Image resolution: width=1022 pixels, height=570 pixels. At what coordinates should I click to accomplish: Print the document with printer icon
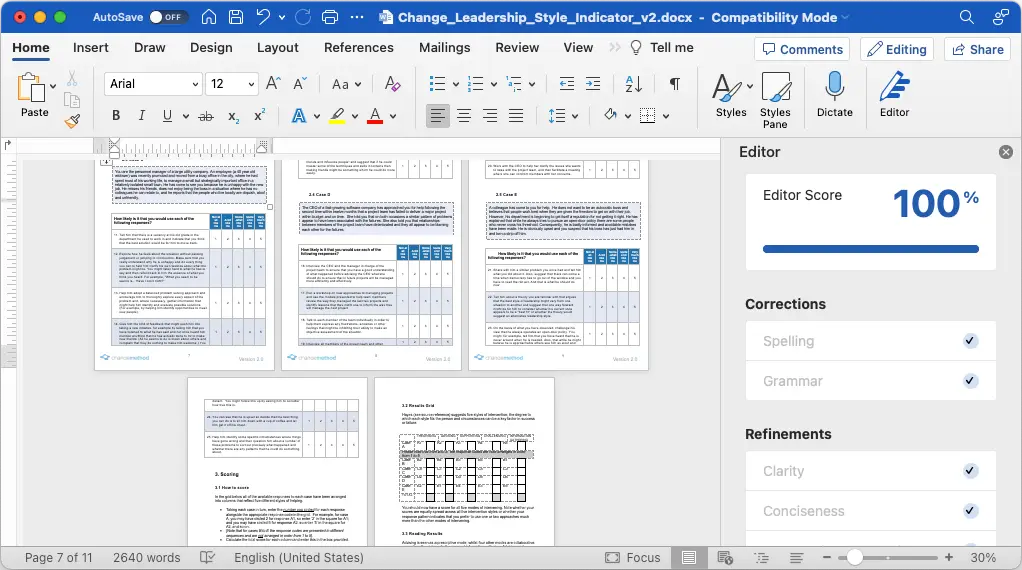tap(330, 17)
